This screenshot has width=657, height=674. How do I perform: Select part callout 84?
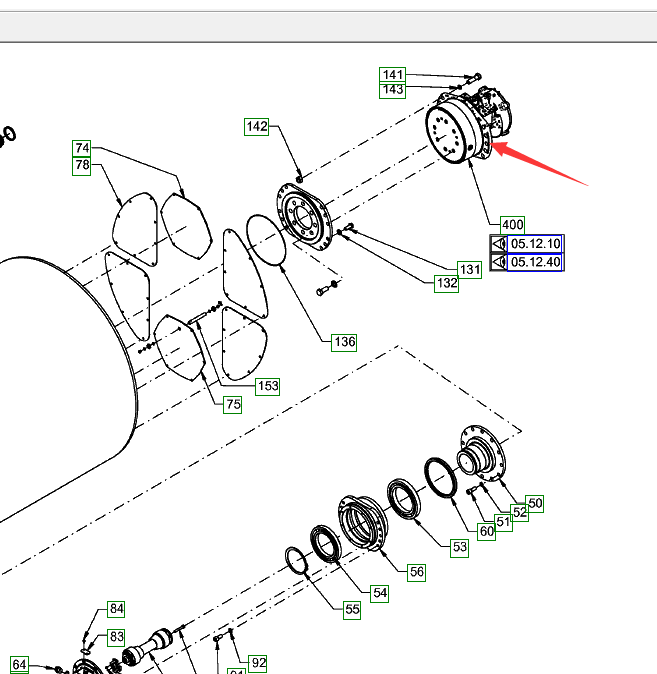[117, 609]
